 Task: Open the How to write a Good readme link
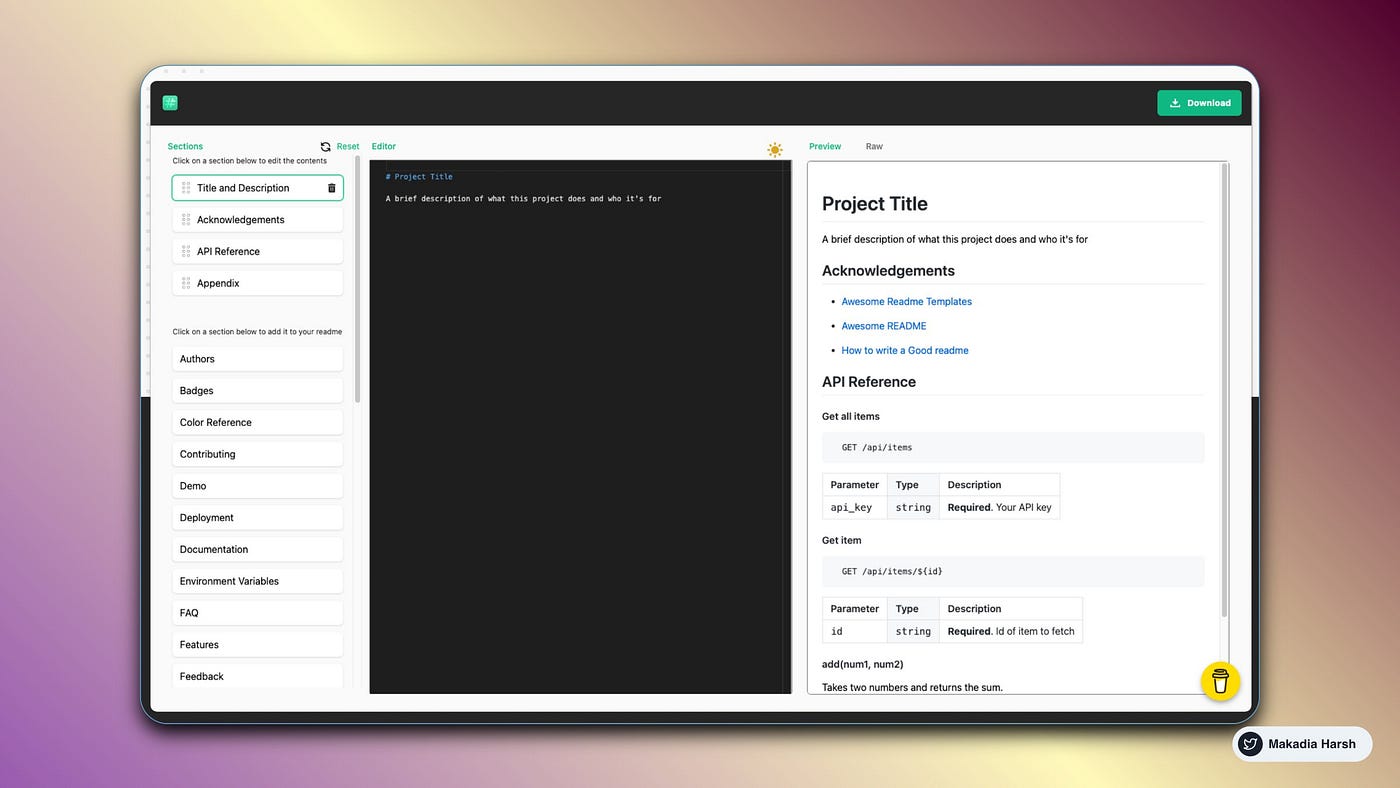[905, 351]
